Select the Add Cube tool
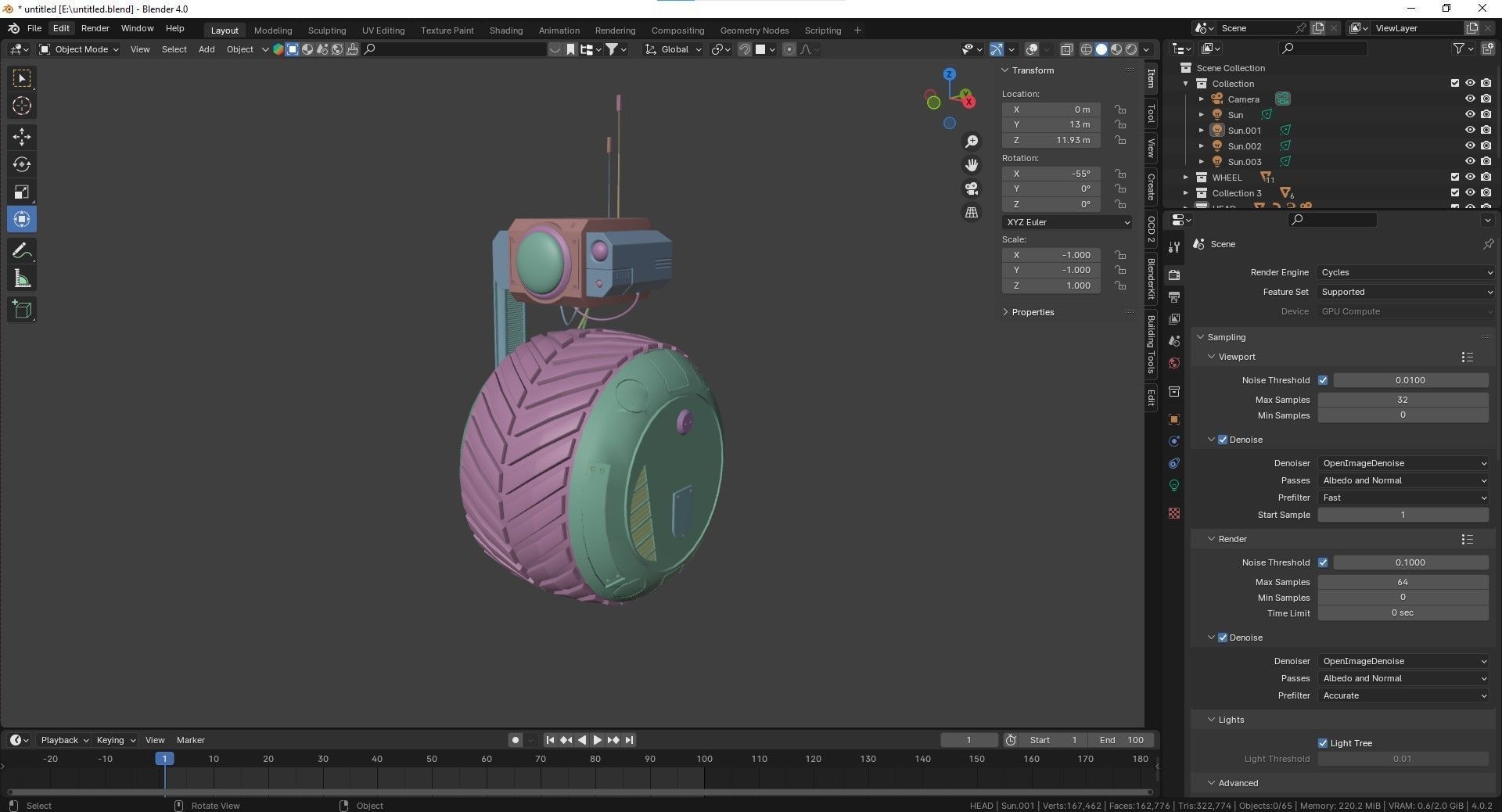 pyautogui.click(x=22, y=309)
